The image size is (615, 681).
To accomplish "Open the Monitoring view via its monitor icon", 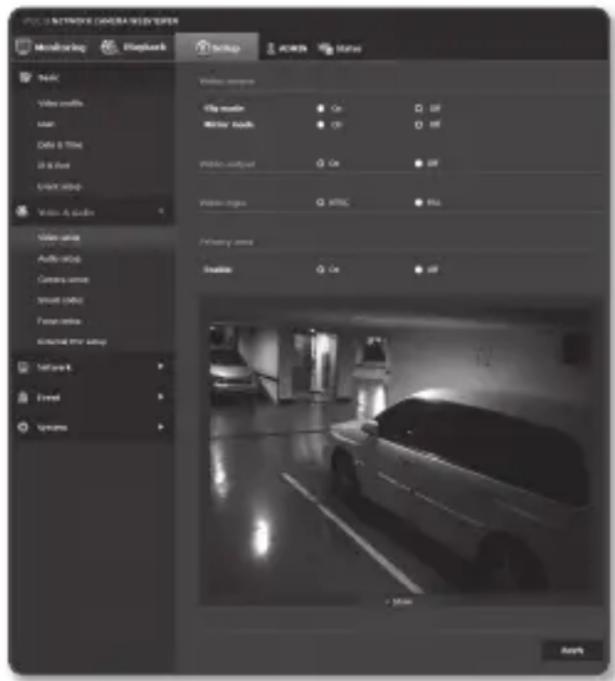I will pyautogui.click(x=23, y=46).
